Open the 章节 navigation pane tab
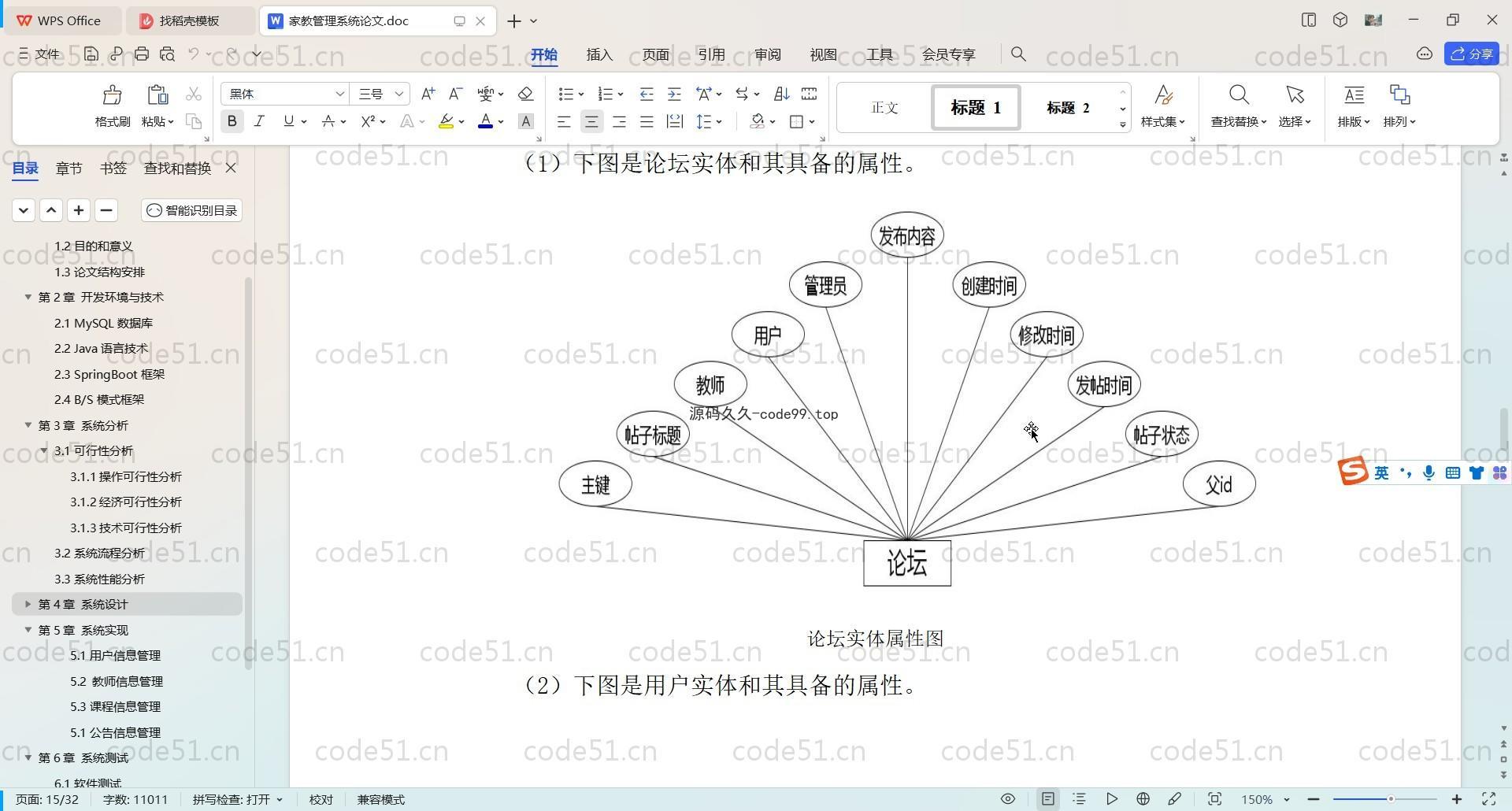The image size is (1512, 811). click(69, 168)
